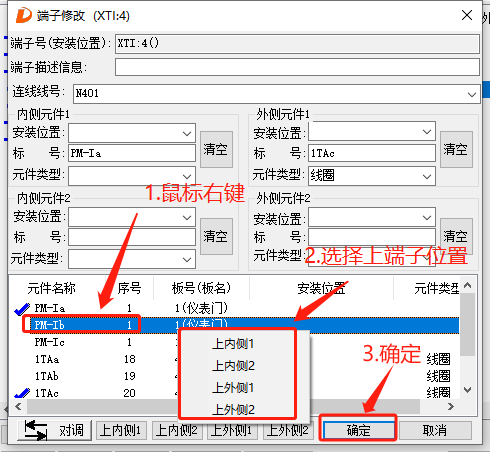Viewport: 490px width, 452px height.
Task: Choose 上内侧2 in context menu
Action: coord(233,366)
